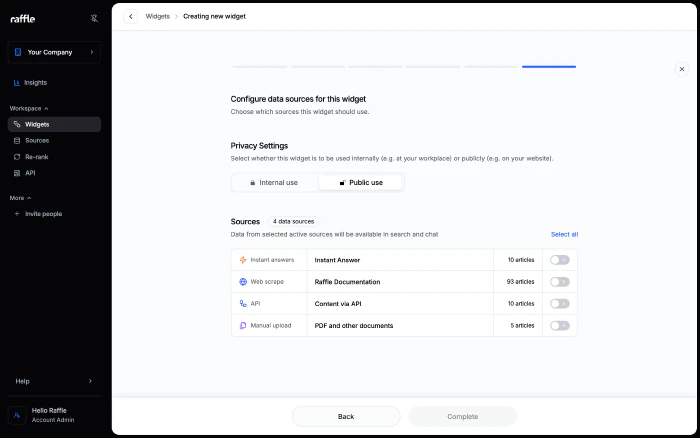The width and height of the screenshot is (700, 438).
Task: Click Creating new widget breadcrumb
Action: [x=214, y=16]
